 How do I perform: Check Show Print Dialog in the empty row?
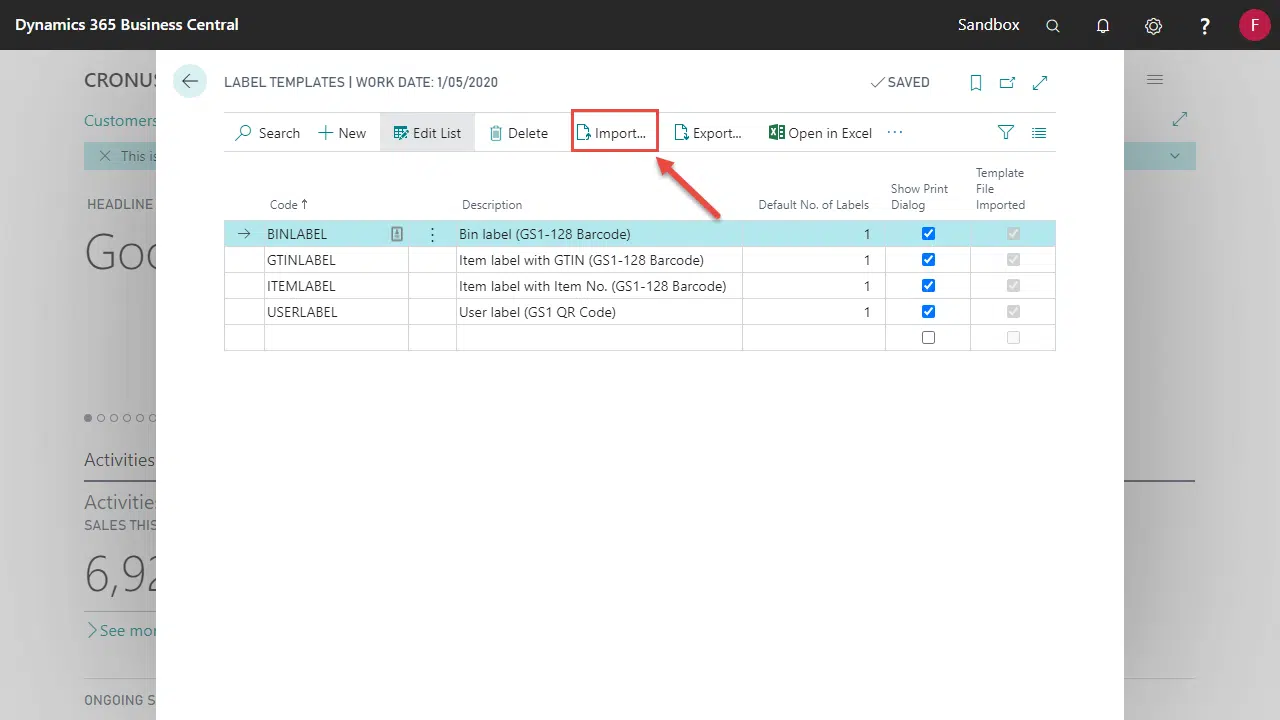click(928, 338)
